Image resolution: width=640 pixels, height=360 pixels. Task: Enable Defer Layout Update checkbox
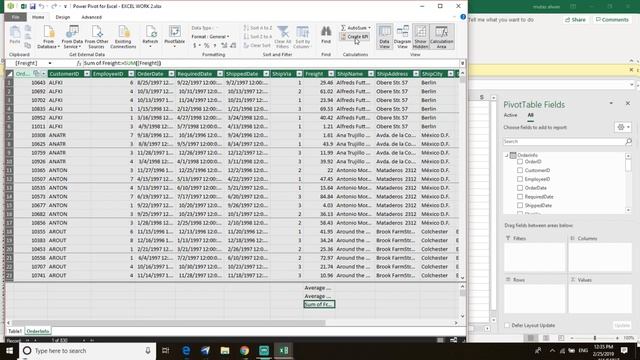point(507,325)
